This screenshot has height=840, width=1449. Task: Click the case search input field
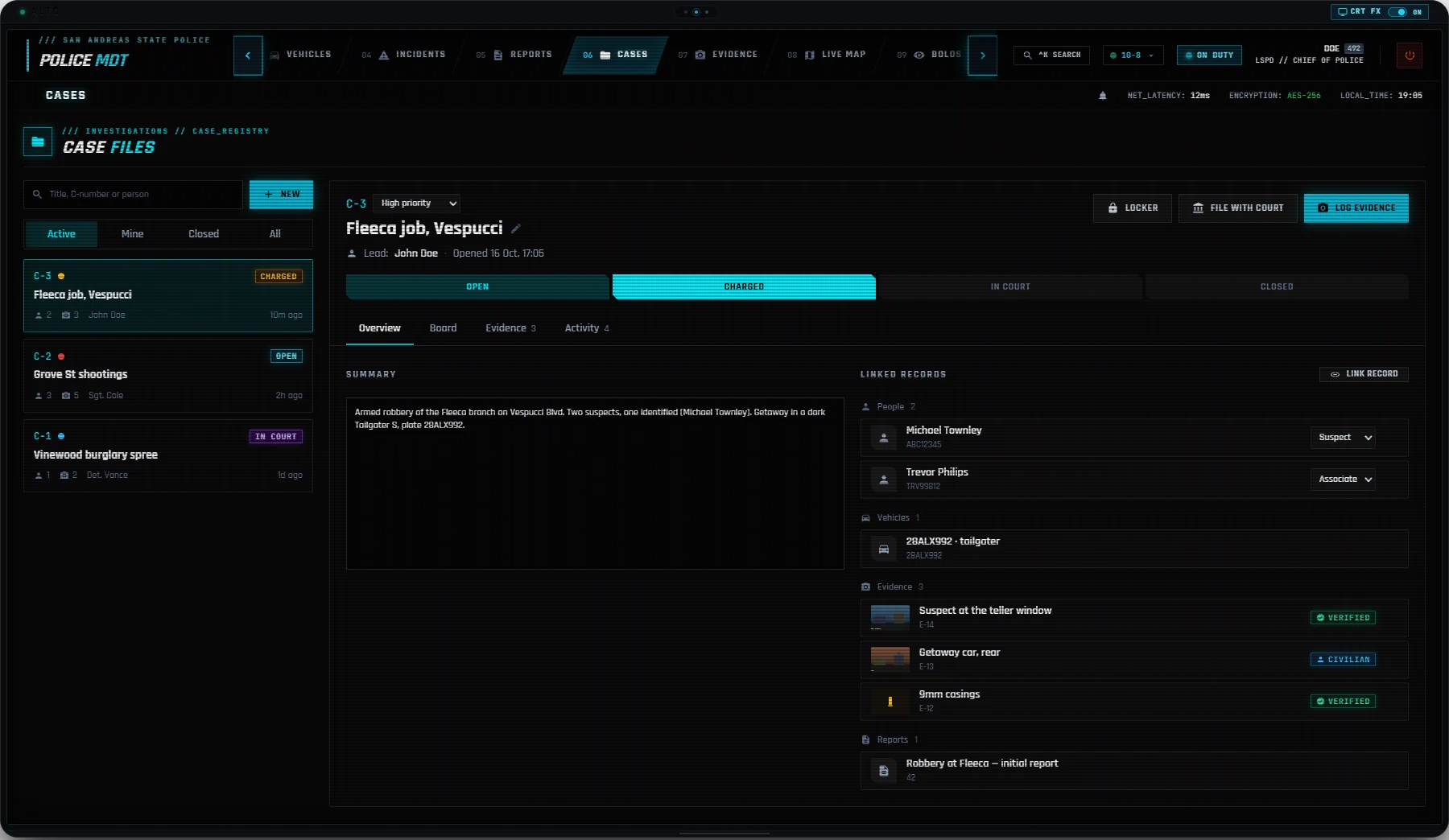pos(133,195)
